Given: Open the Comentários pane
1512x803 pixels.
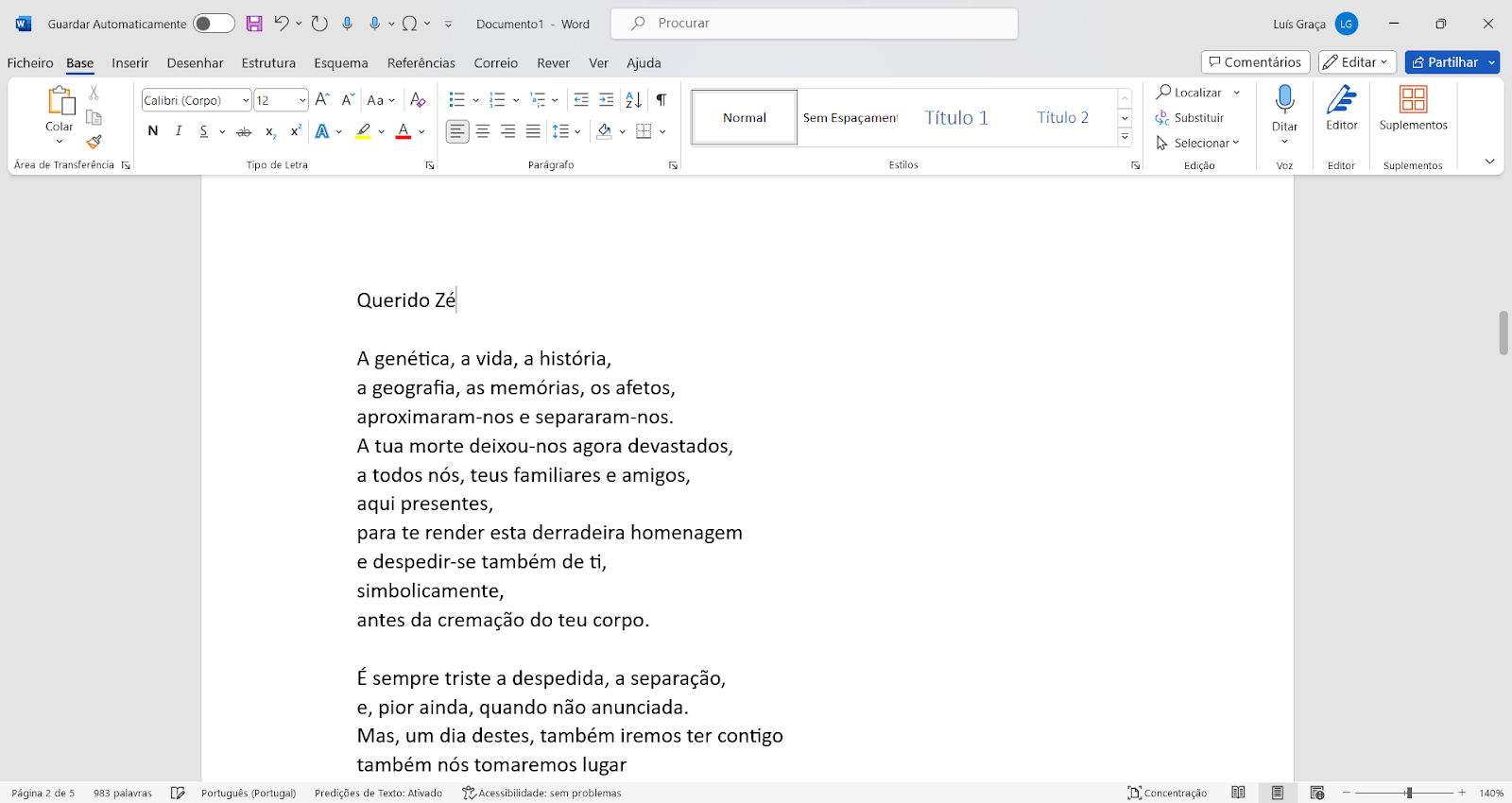Looking at the screenshot, I should (1255, 62).
